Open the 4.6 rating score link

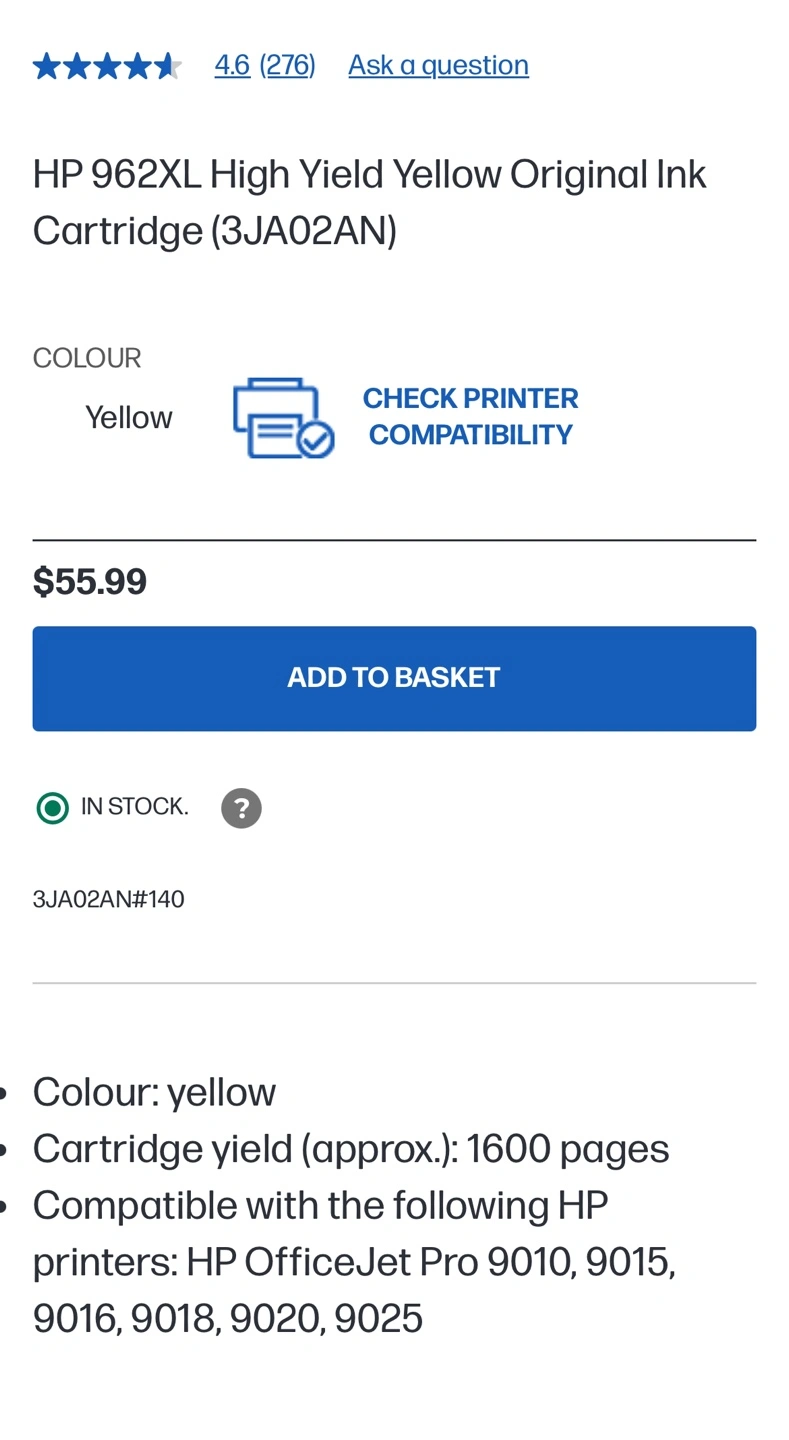pyautogui.click(x=232, y=65)
